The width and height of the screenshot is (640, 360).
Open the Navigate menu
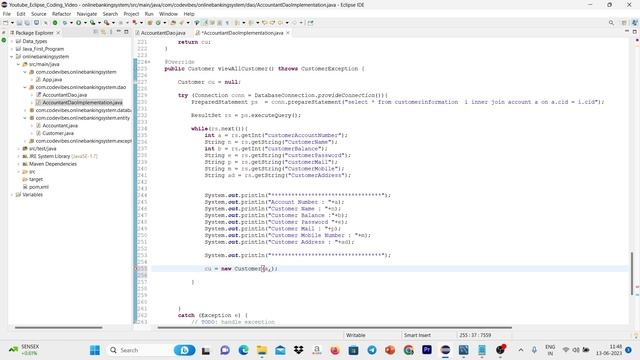pyautogui.click(x=87, y=14)
